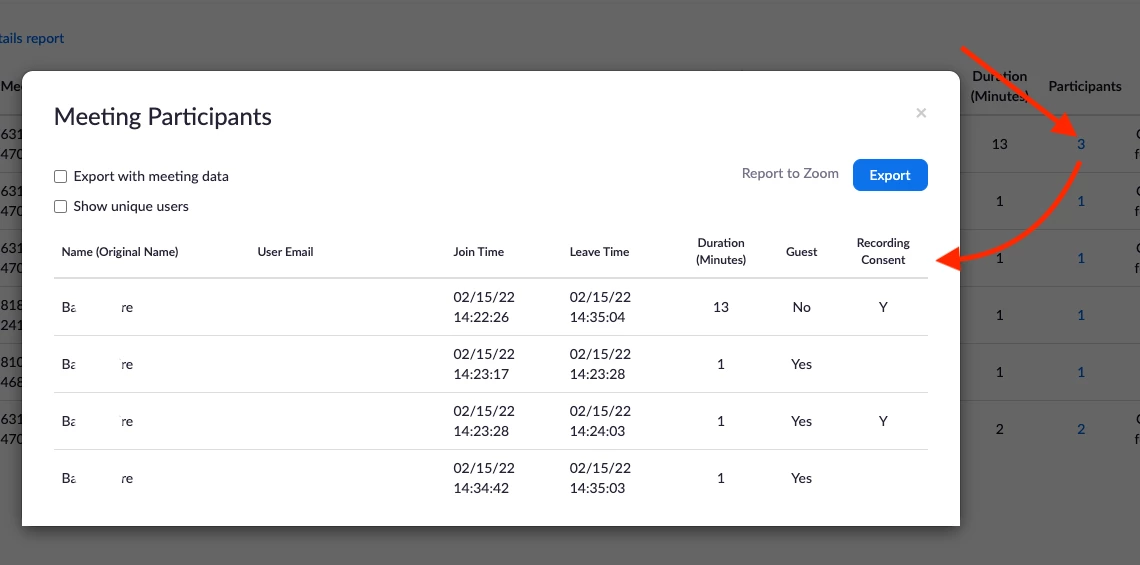Open participants count 3 link
This screenshot has width=1140, height=565.
click(1081, 144)
